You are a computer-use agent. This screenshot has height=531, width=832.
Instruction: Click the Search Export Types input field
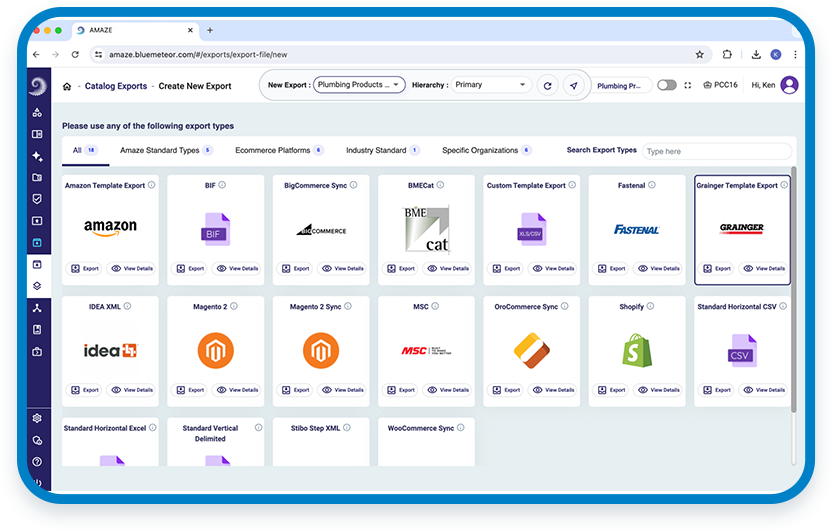(x=716, y=151)
